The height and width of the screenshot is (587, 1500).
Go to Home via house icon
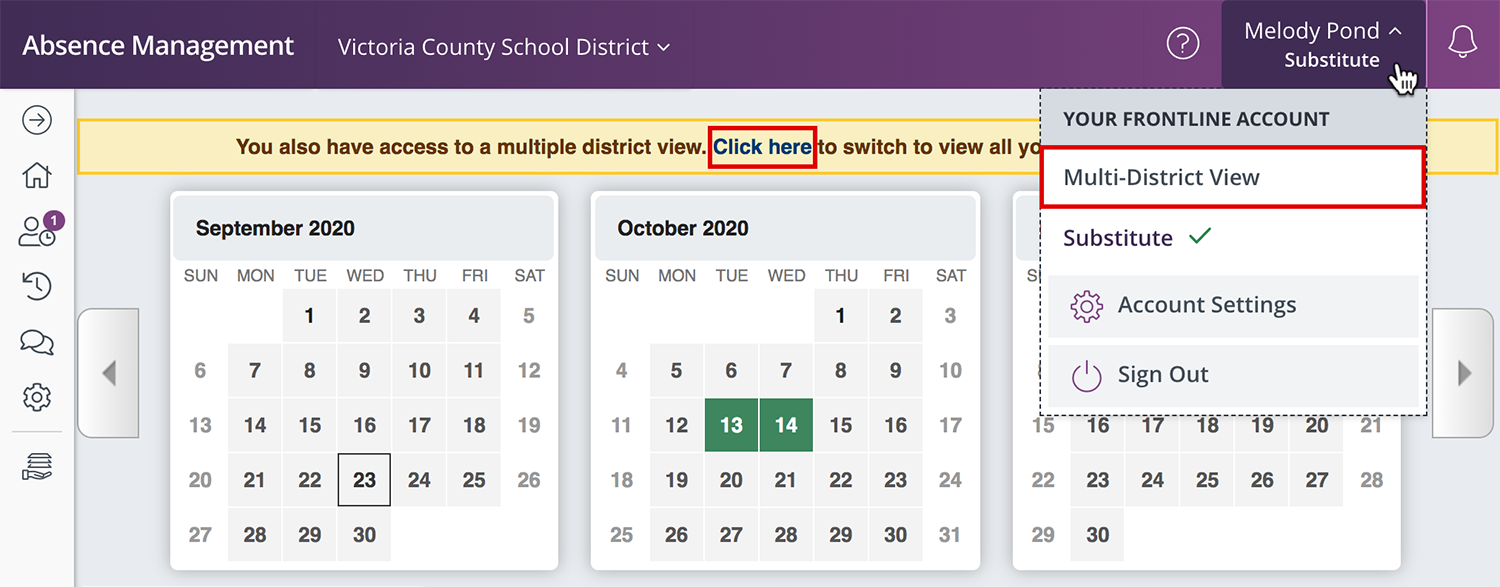pos(37,175)
